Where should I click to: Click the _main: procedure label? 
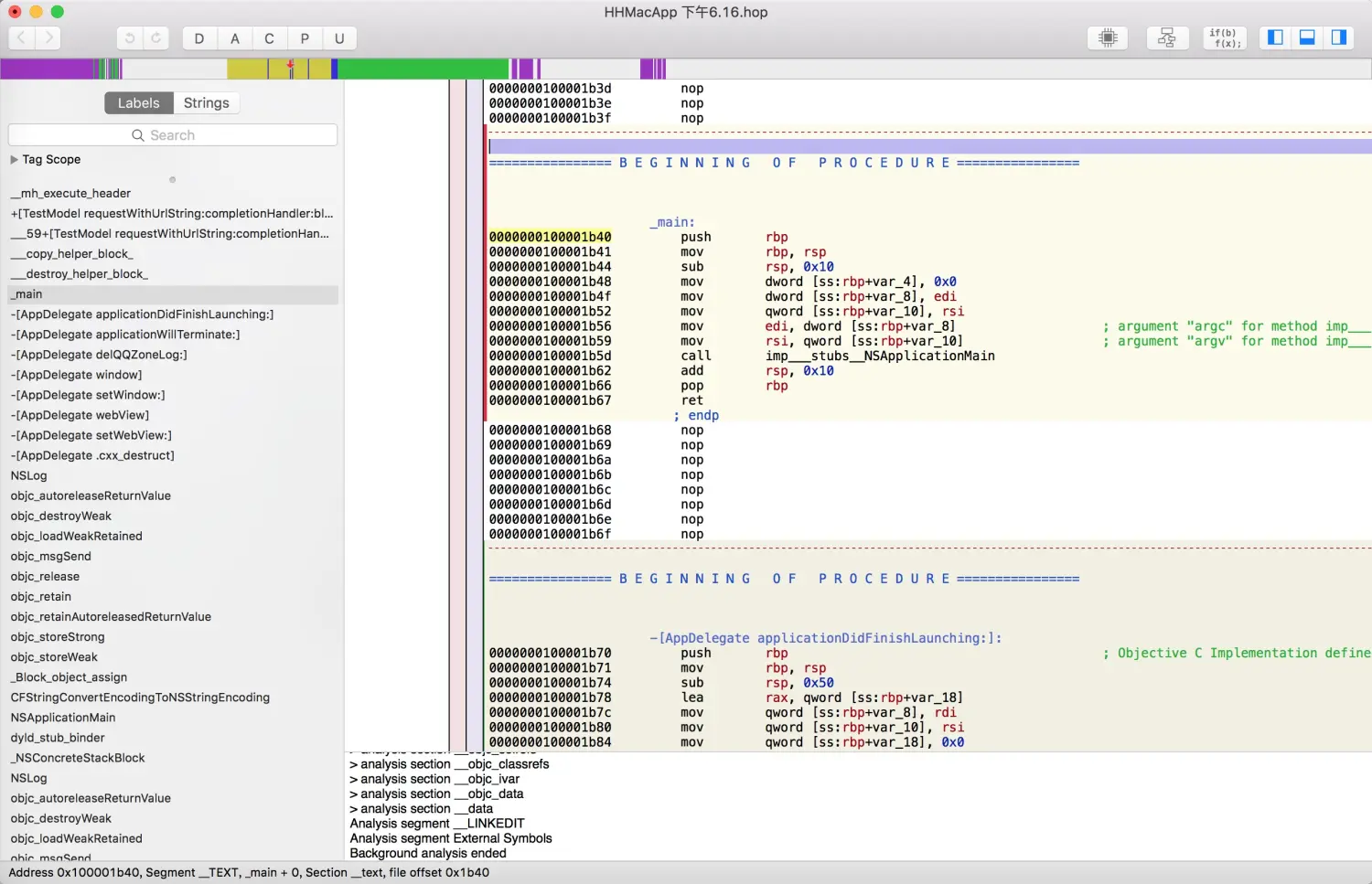click(x=672, y=222)
